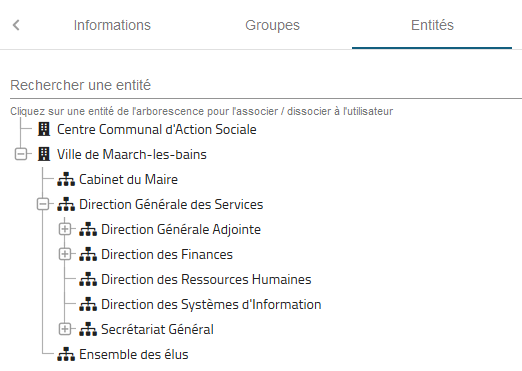Click the org-chart icon of Direction Générale des Services

(66, 204)
